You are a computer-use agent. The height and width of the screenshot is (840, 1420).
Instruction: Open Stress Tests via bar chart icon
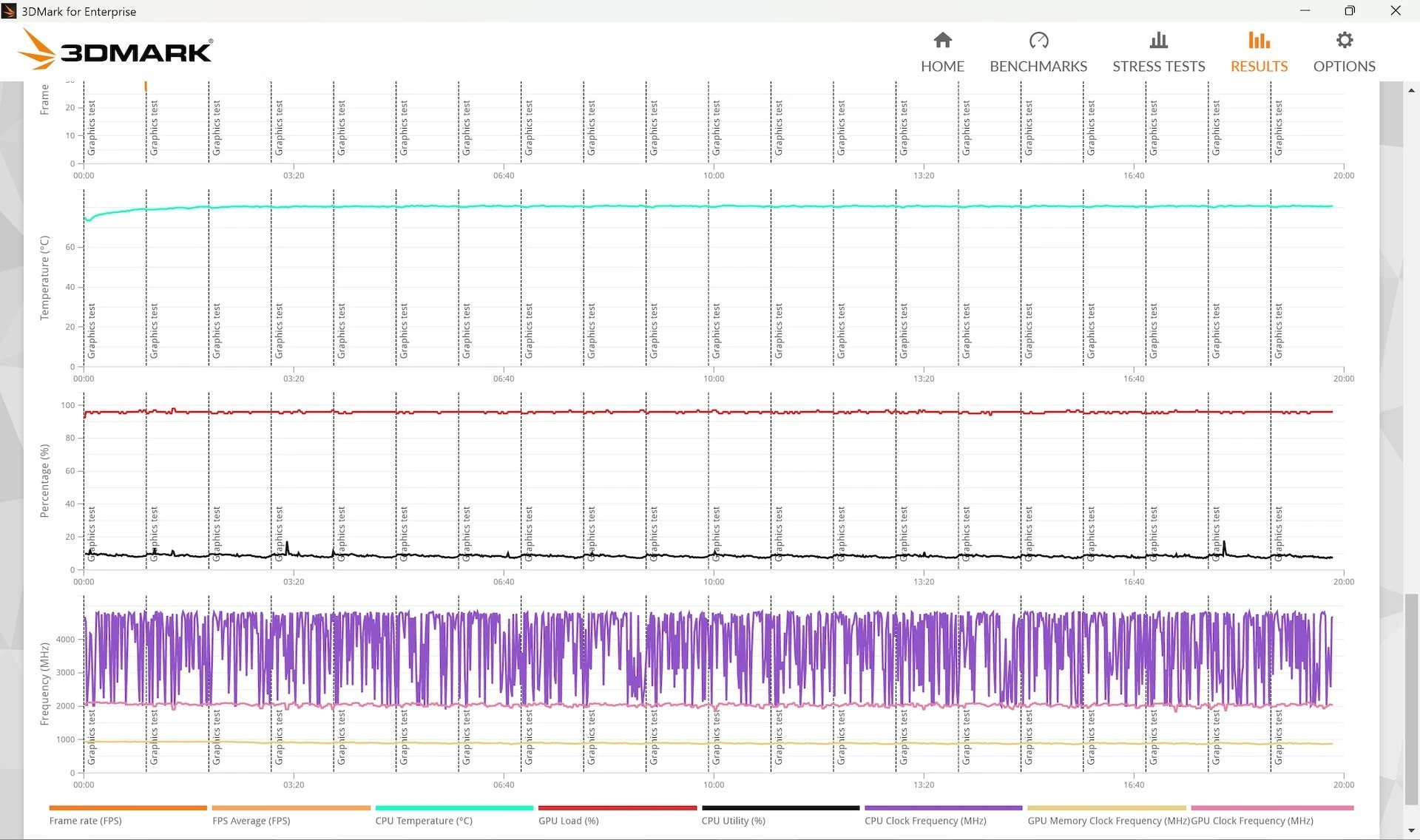[x=1159, y=40]
